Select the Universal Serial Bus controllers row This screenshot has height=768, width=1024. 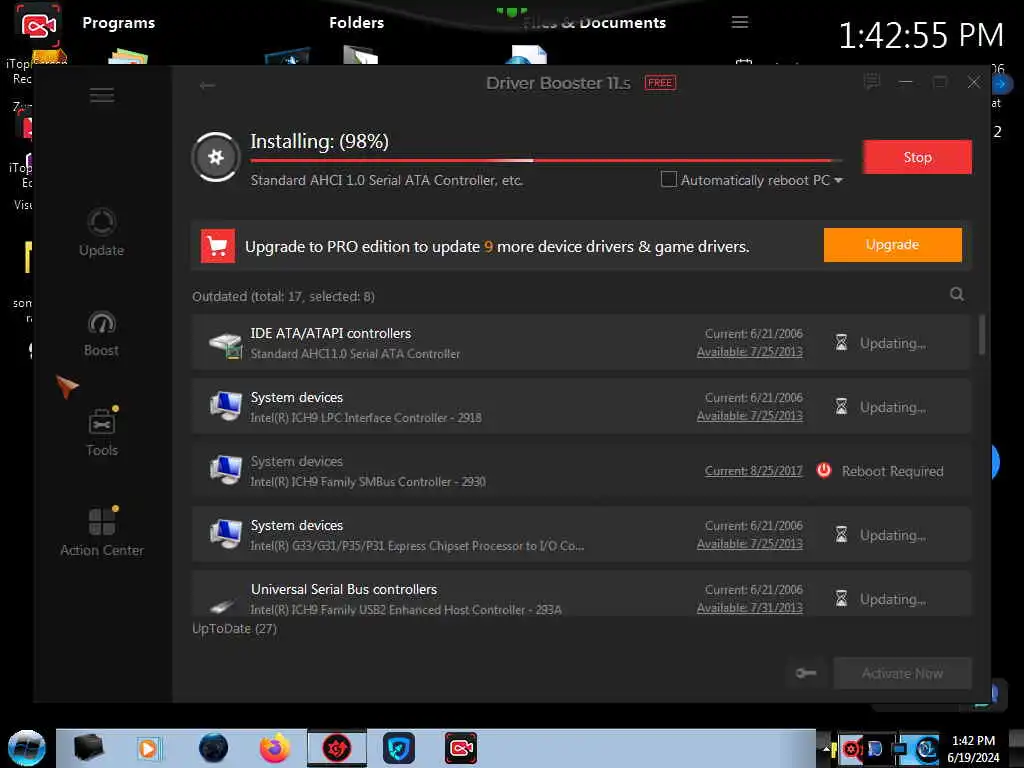[x=581, y=594]
